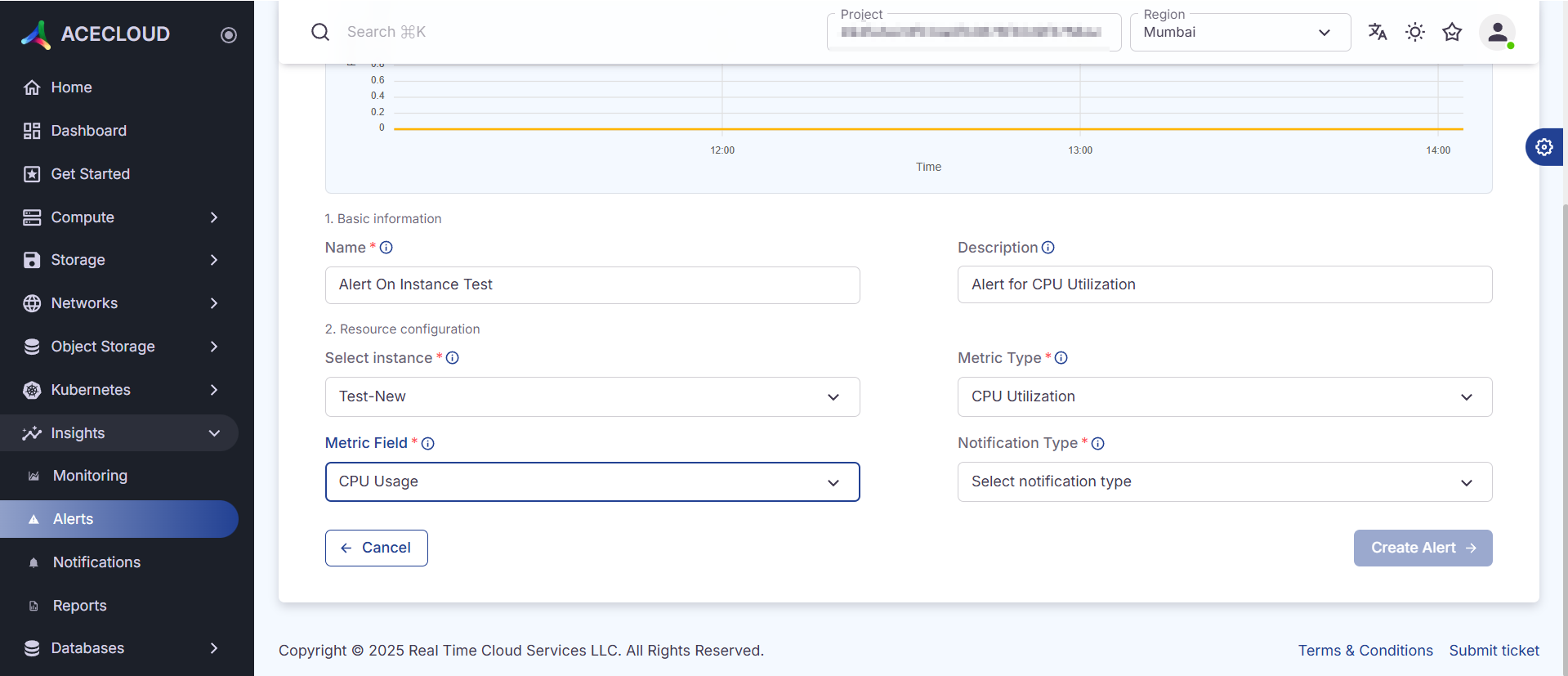The width and height of the screenshot is (1568, 676).
Task: Expand the CPU Utilization metric type dropdown
Action: click(1224, 396)
